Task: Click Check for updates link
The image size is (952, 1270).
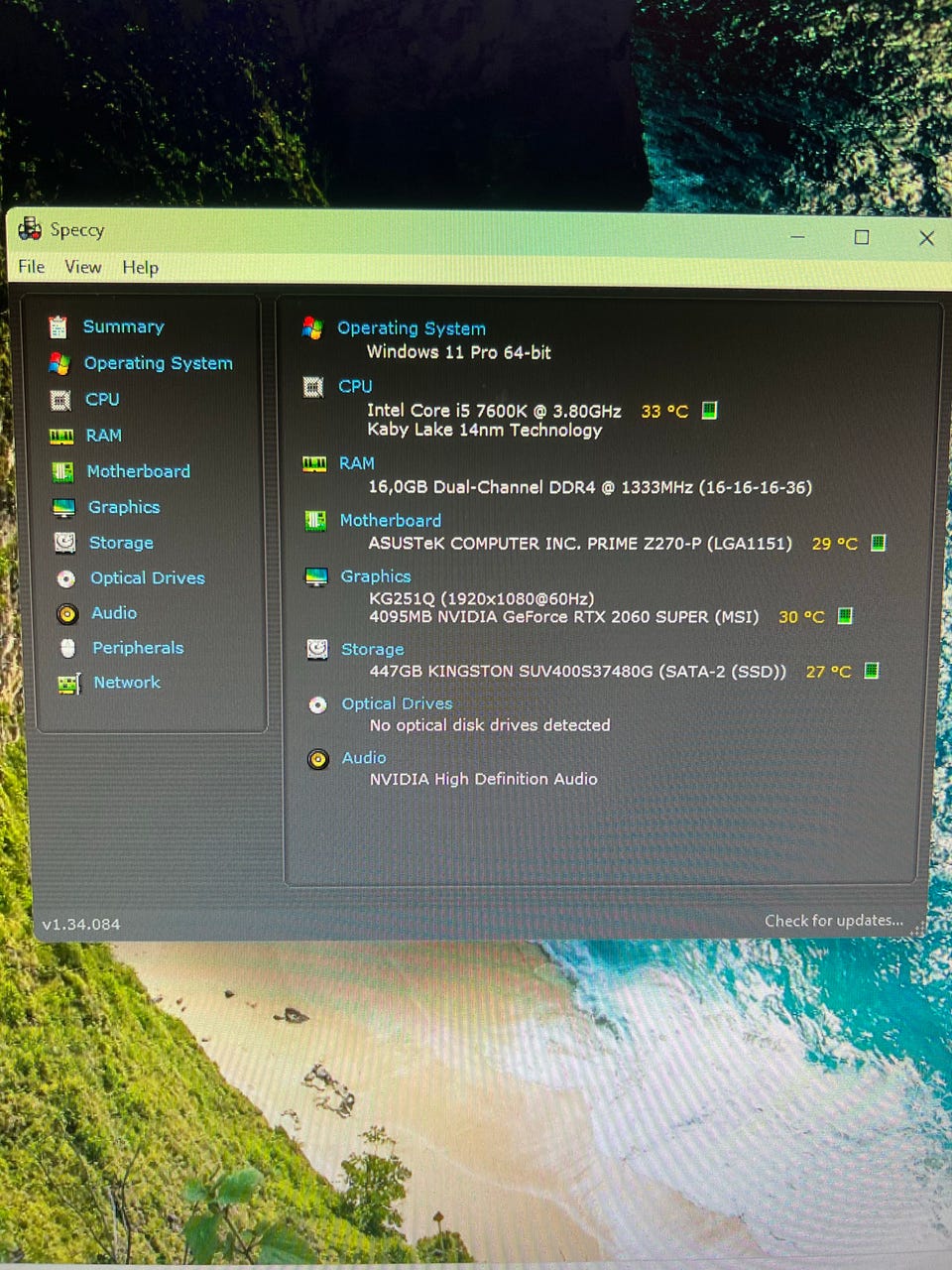Action: pyautogui.click(x=834, y=921)
